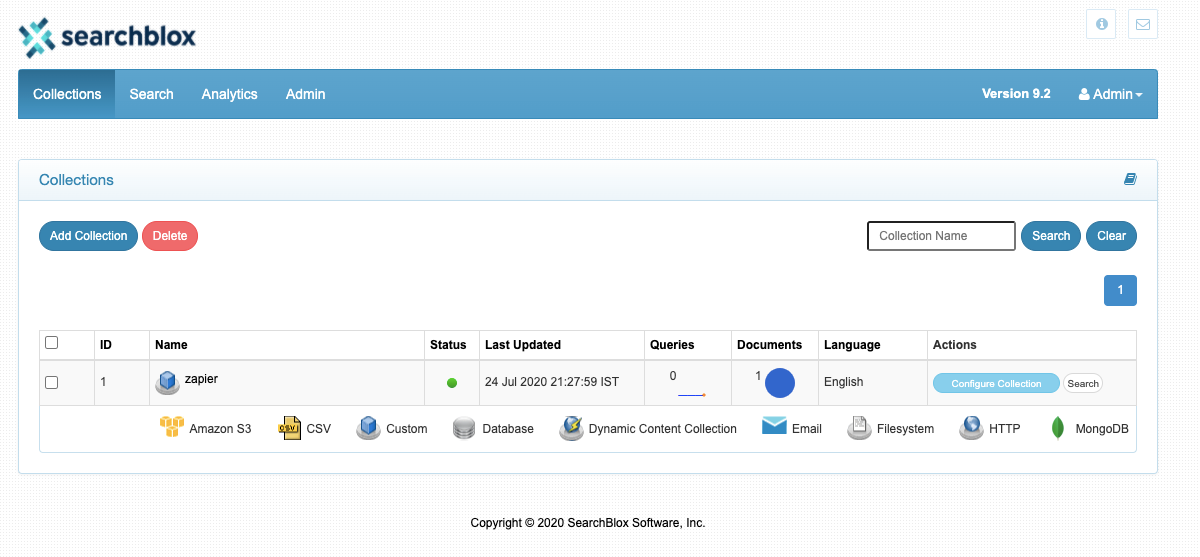Screen dimensions: 1200x557
Task: Click the red Delete button
Action: coord(170,236)
